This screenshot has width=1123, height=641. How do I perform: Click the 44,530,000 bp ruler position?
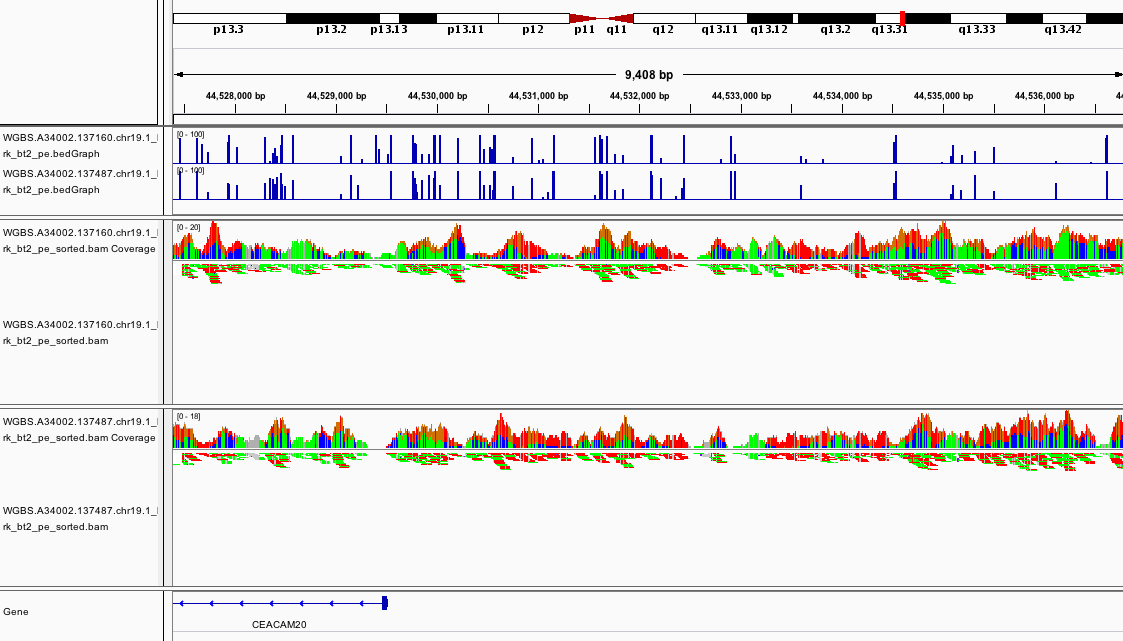click(x=437, y=96)
